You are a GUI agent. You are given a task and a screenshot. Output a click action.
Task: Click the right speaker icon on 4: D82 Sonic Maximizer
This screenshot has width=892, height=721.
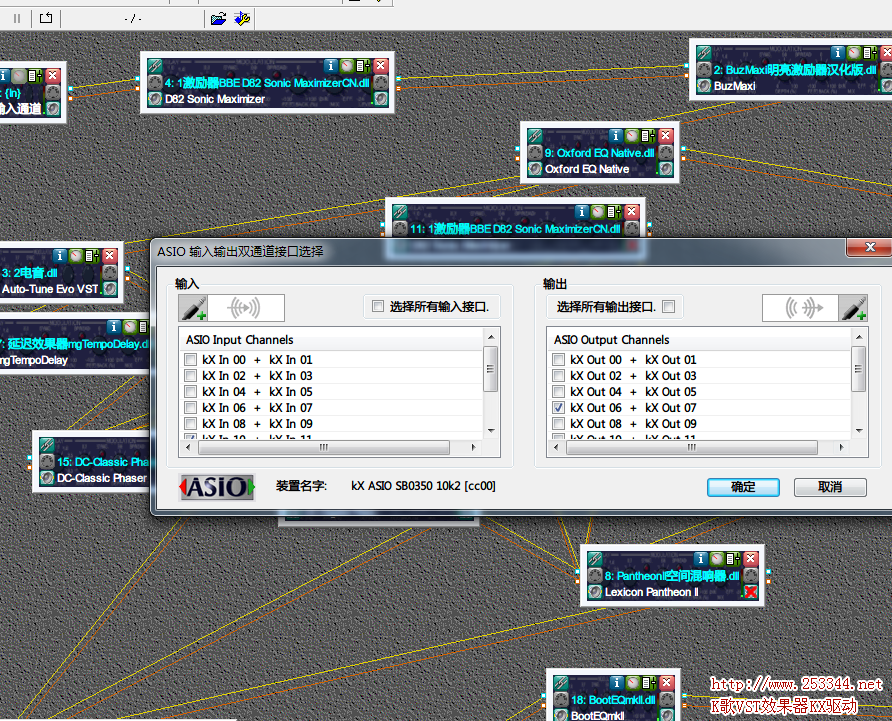[x=381, y=98]
